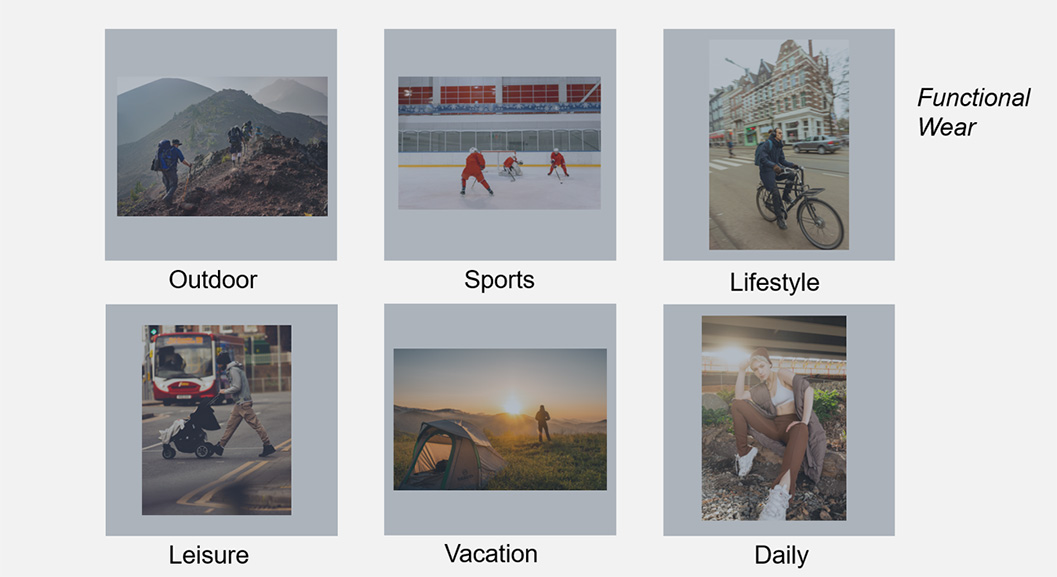Click the Outdoor caption text
The width and height of the screenshot is (1057, 577).
tap(213, 280)
